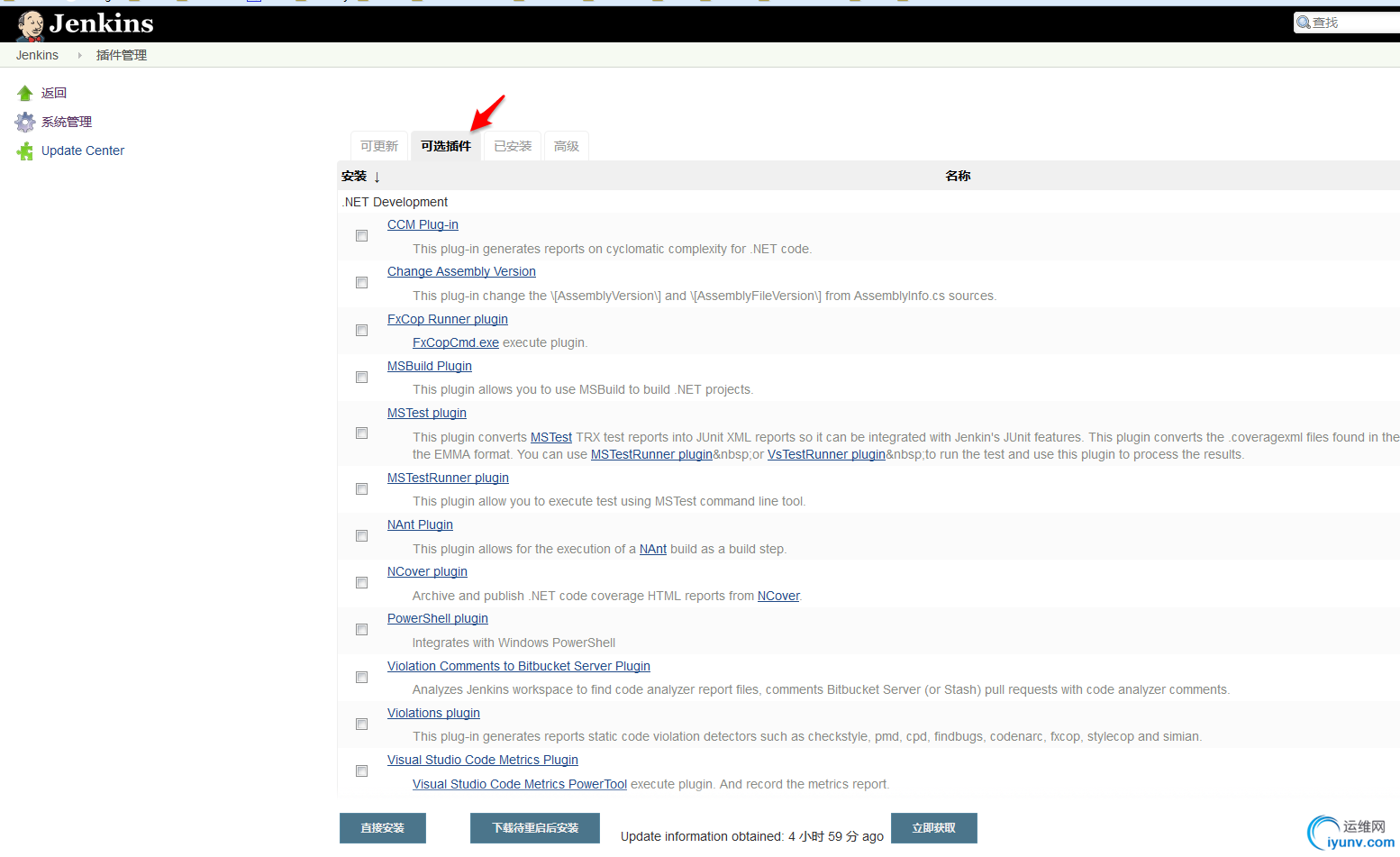Click the 返回 sidebar link

pyautogui.click(x=54, y=93)
